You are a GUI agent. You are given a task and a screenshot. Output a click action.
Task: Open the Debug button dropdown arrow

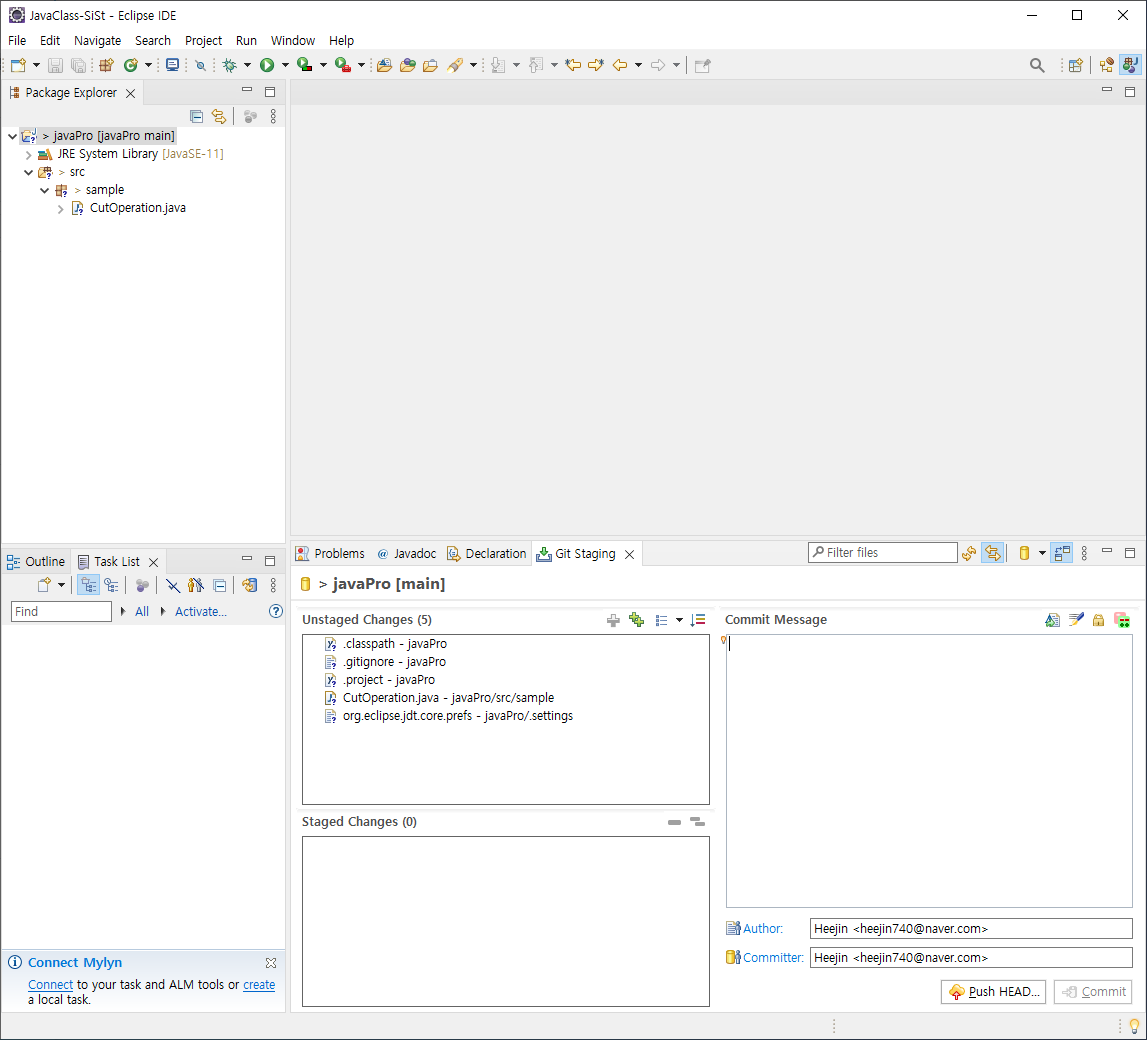point(247,65)
